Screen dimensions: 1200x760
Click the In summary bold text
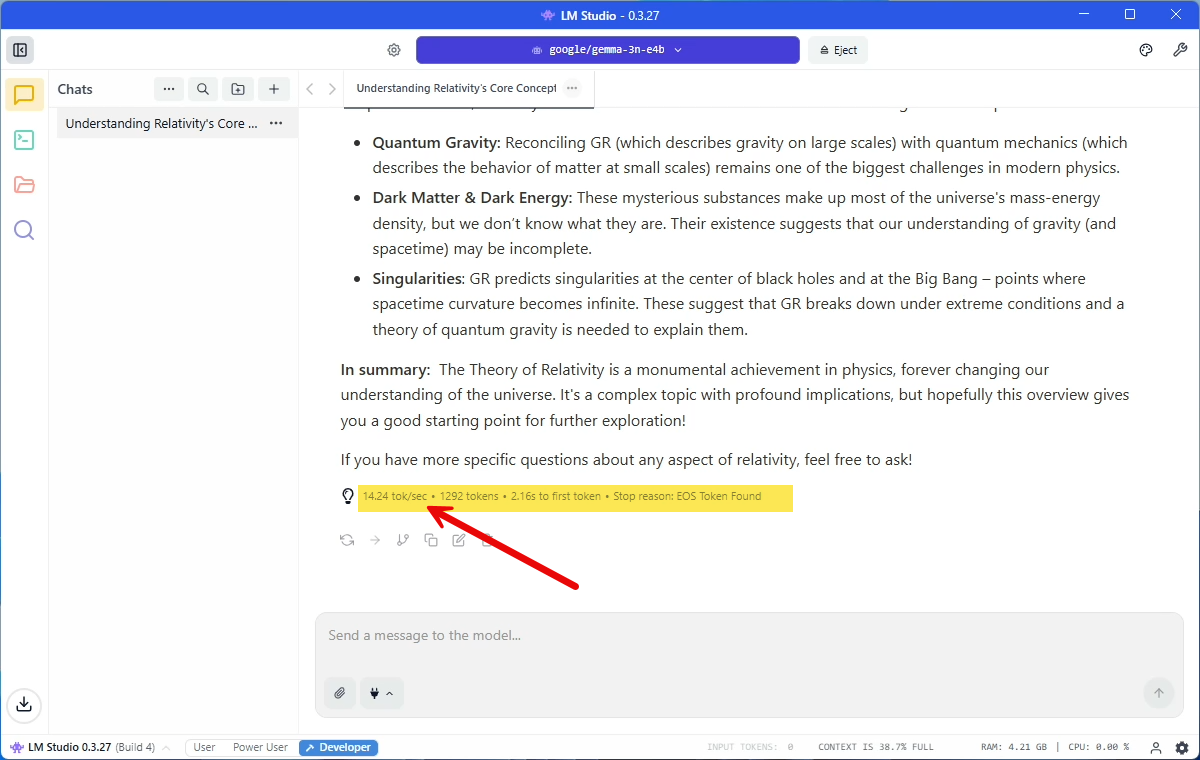(x=385, y=369)
